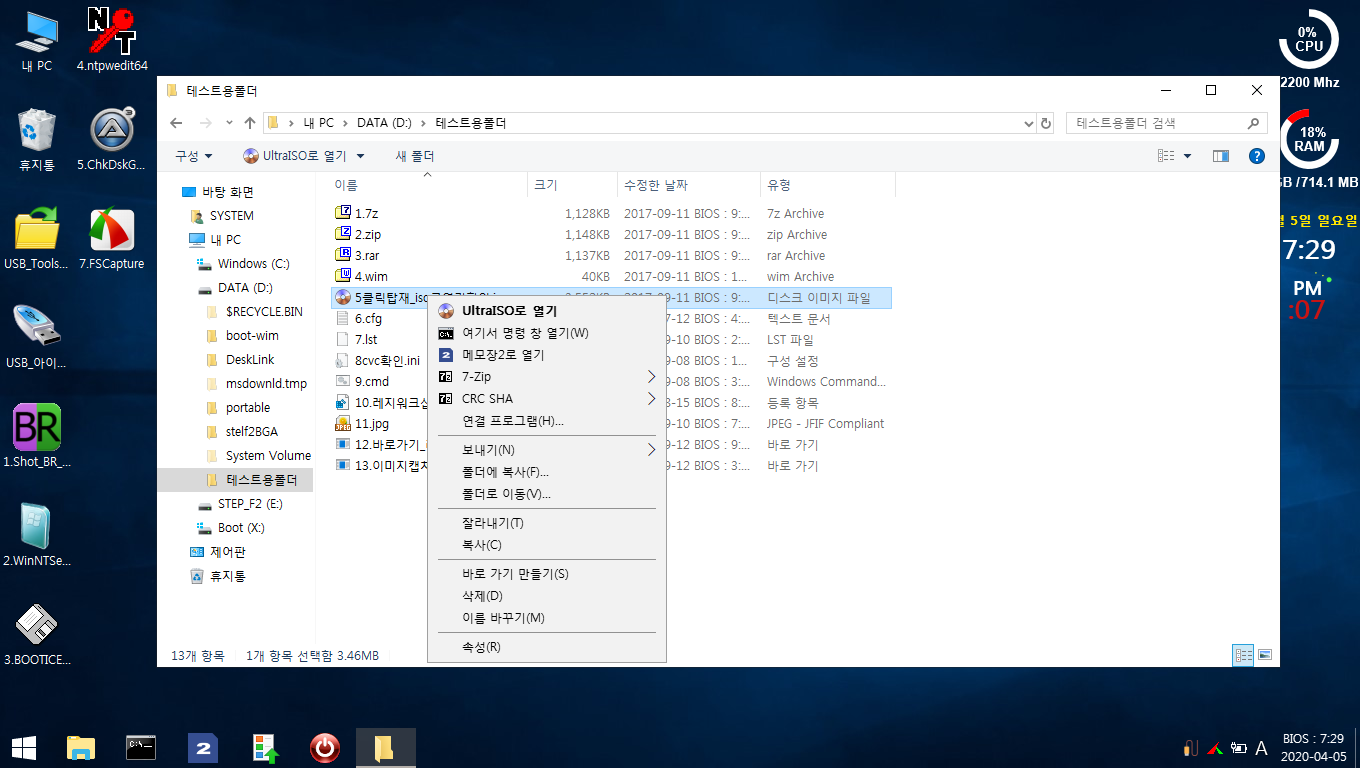Launch the 7.FSCapture desktop icon
This screenshot has height=768, width=1360.
112,239
